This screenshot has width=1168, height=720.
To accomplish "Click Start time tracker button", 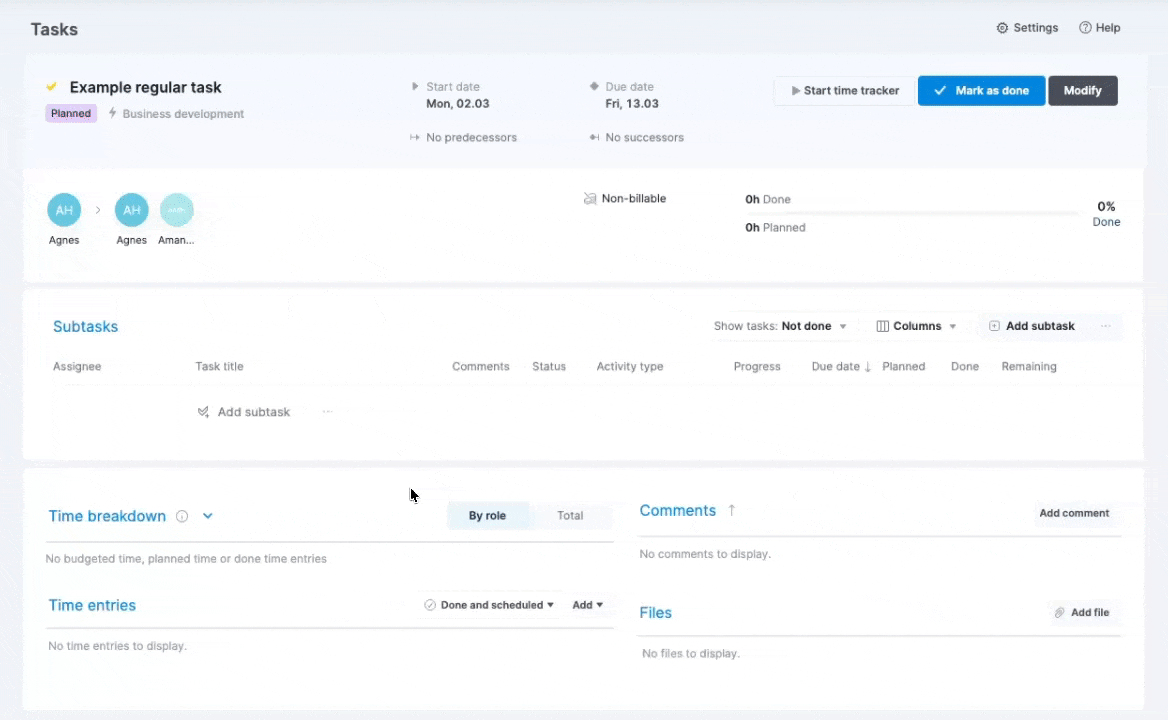I will [x=845, y=91].
